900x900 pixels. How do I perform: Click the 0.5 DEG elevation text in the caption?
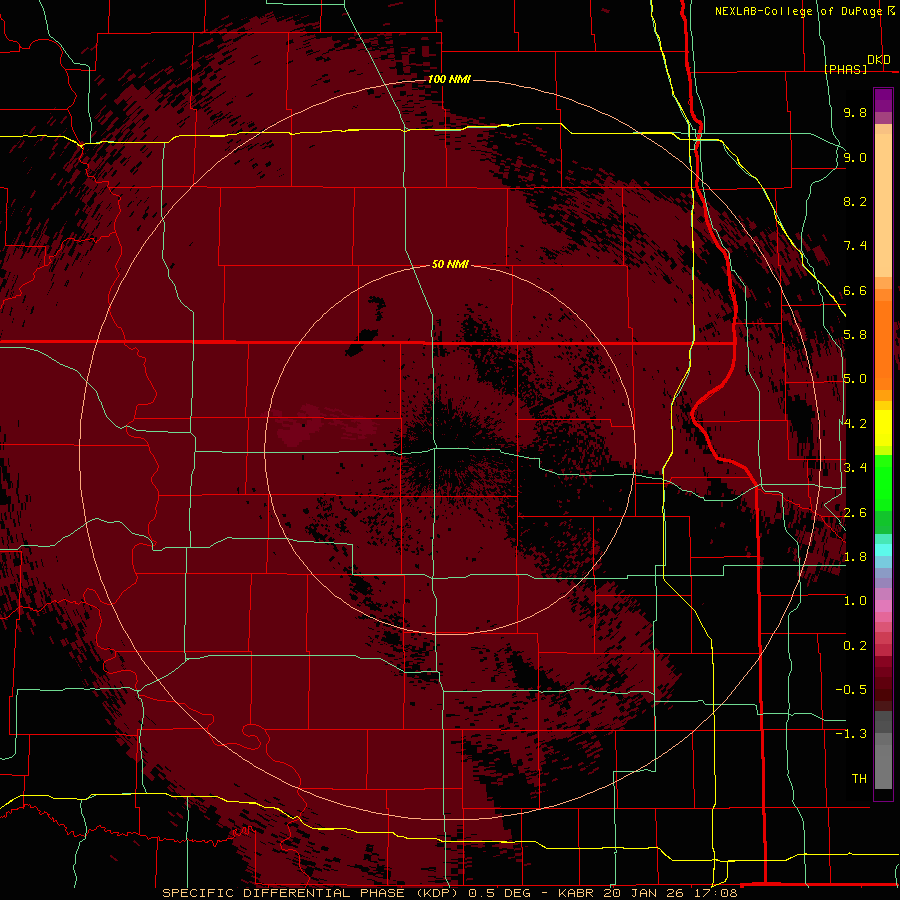coord(498,893)
